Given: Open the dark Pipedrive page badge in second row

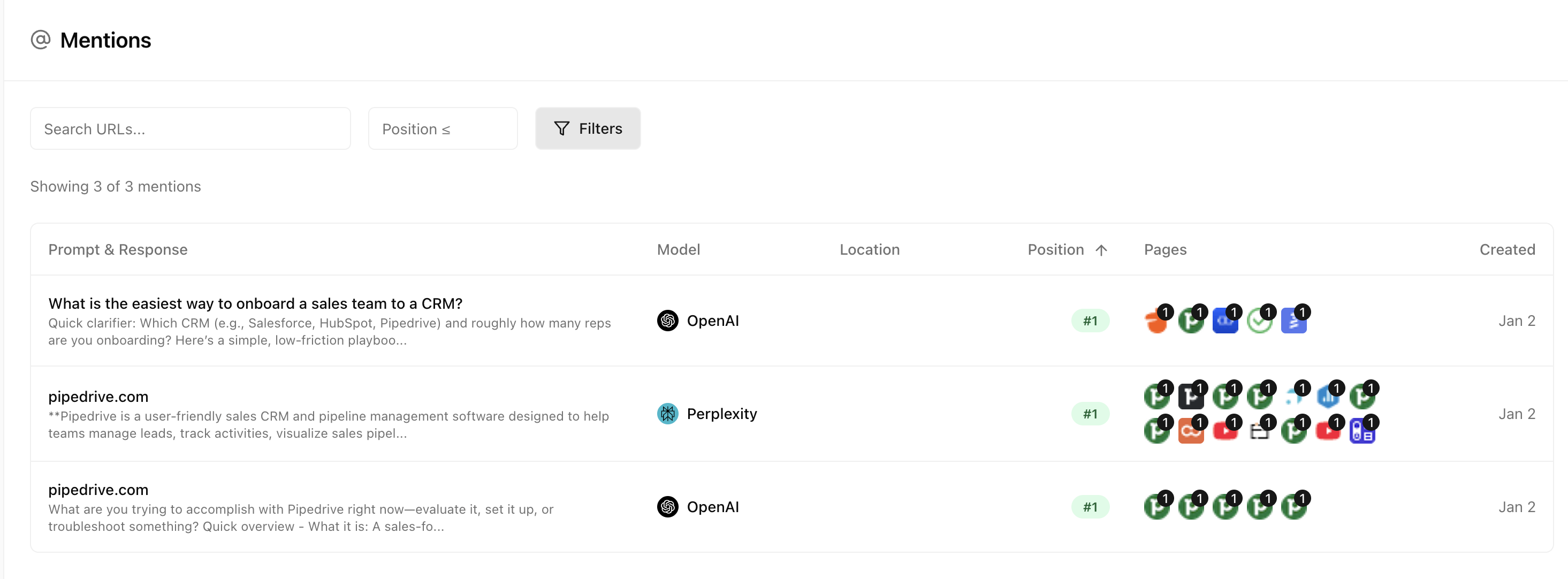Looking at the screenshot, I should point(1191,396).
